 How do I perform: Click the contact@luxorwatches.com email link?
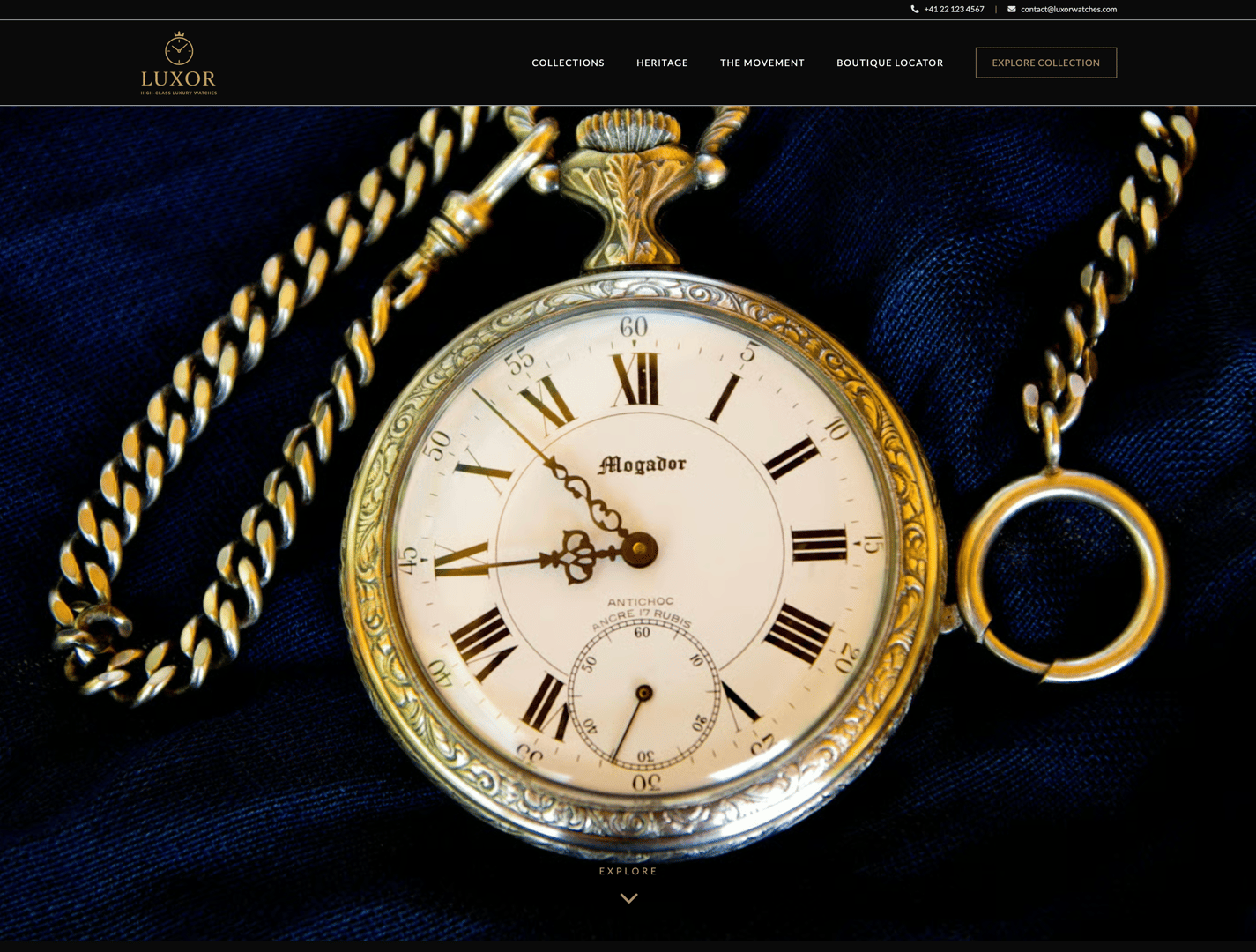[x=1067, y=9]
